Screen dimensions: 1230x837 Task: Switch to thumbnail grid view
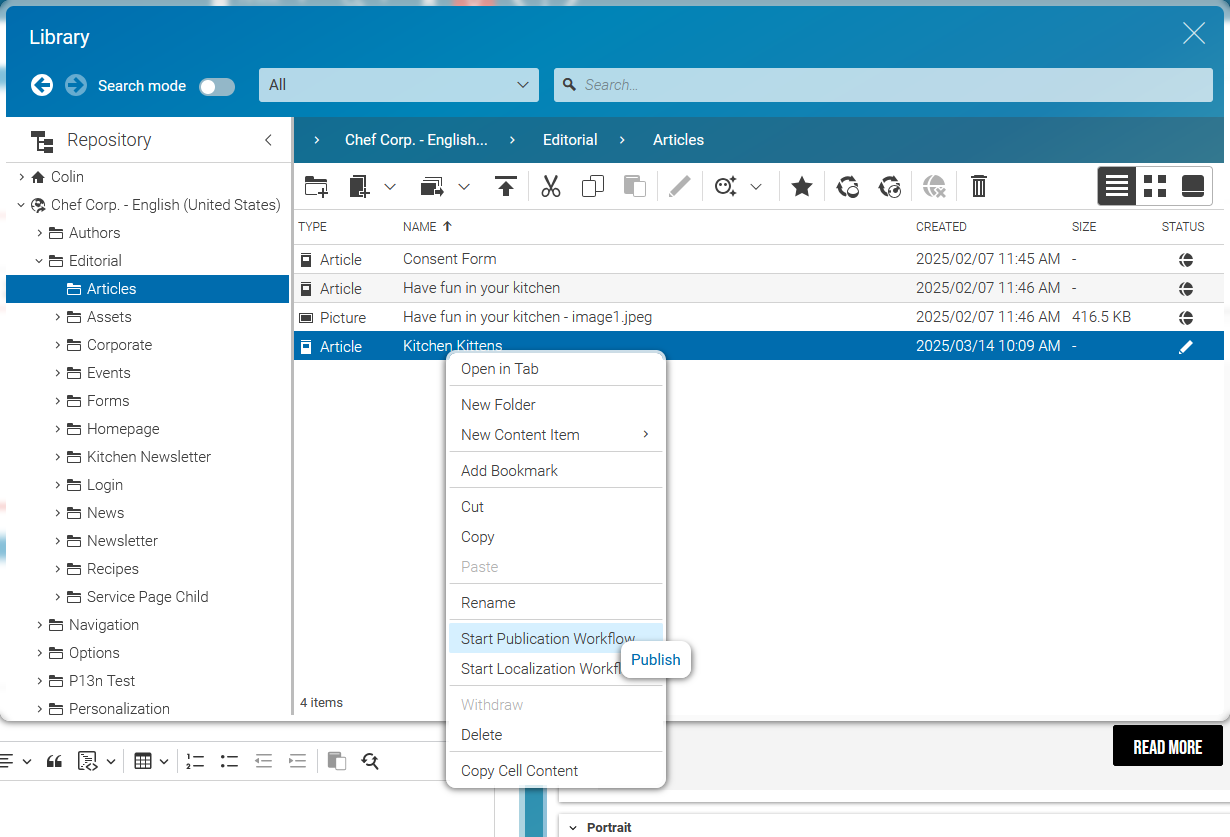pyautogui.click(x=1154, y=186)
